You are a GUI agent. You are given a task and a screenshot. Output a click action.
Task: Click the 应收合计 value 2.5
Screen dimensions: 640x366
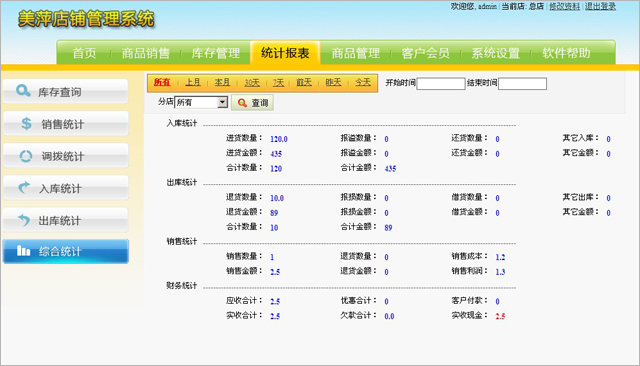[275, 302]
